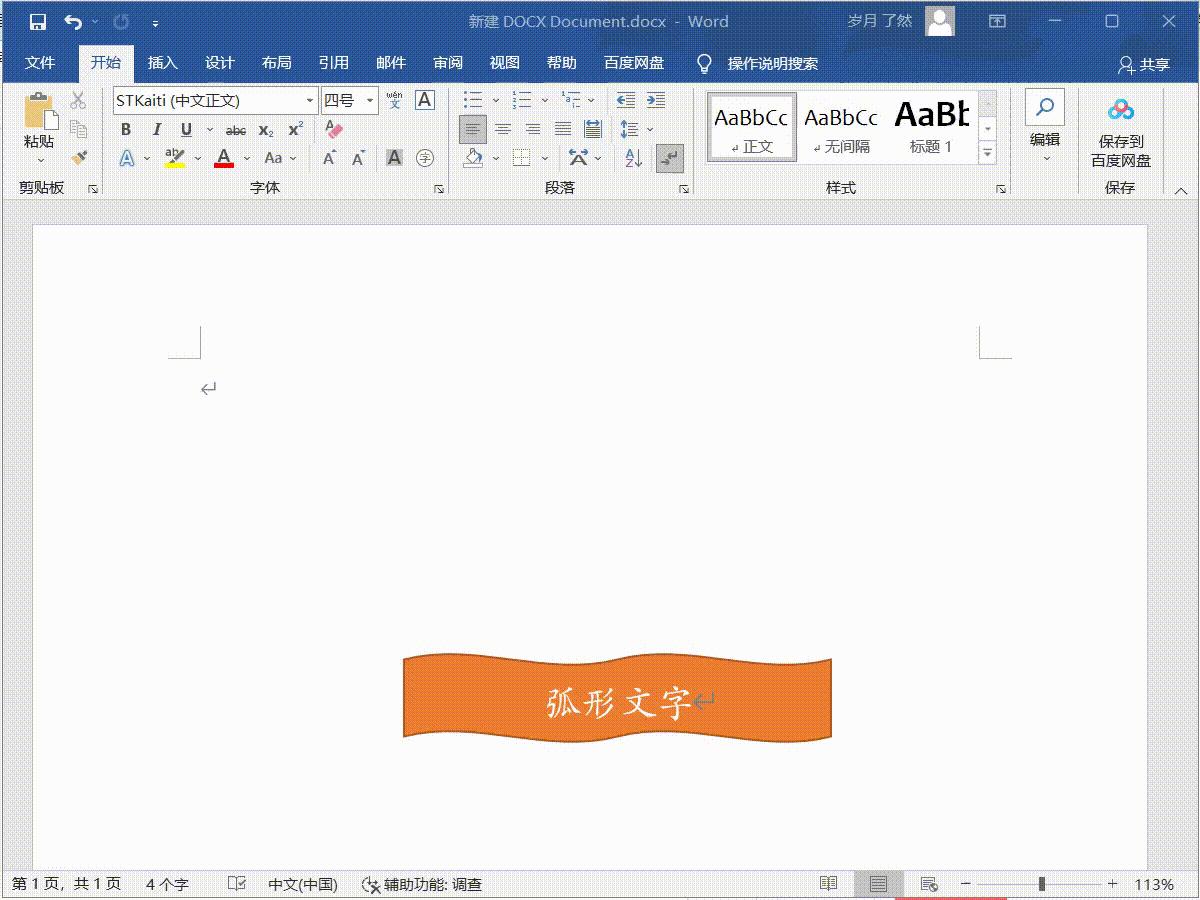The width and height of the screenshot is (1200, 900).
Task: Open the font color dropdown arrow
Action: coord(246,158)
